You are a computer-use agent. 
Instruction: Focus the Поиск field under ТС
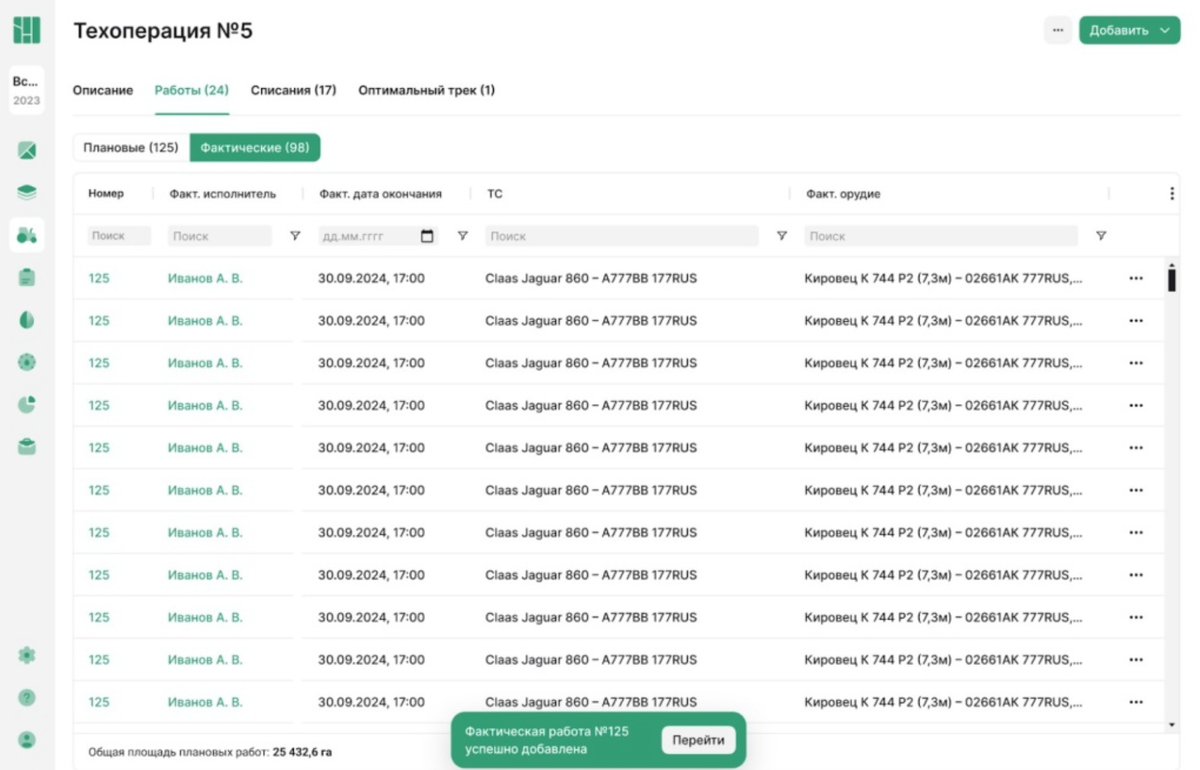click(622, 236)
